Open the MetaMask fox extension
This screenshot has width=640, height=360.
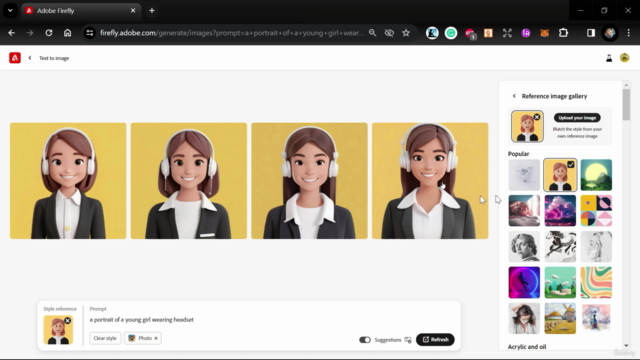pos(544,33)
